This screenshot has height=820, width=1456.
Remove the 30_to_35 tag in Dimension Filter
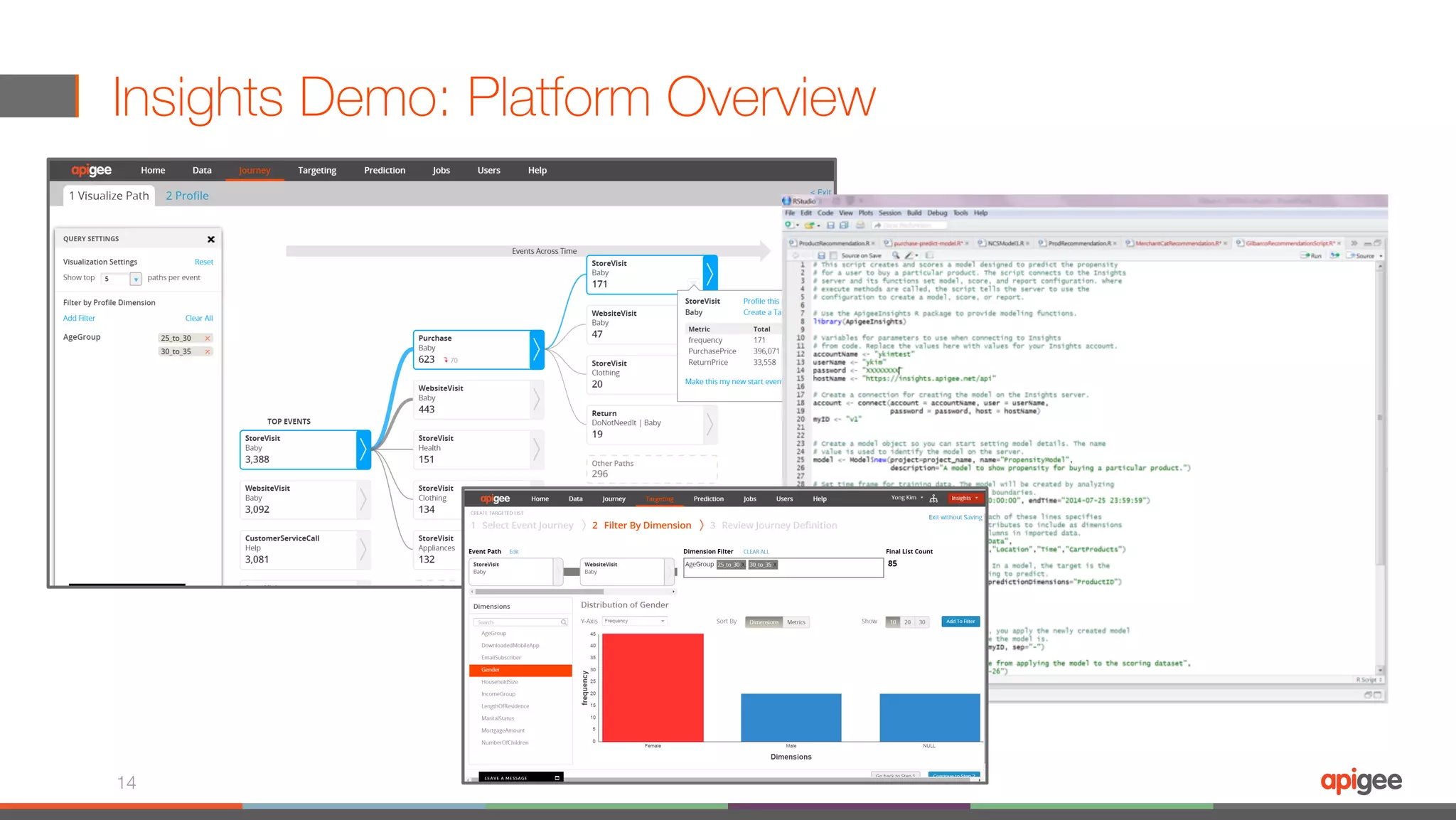click(x=775, y=565)
